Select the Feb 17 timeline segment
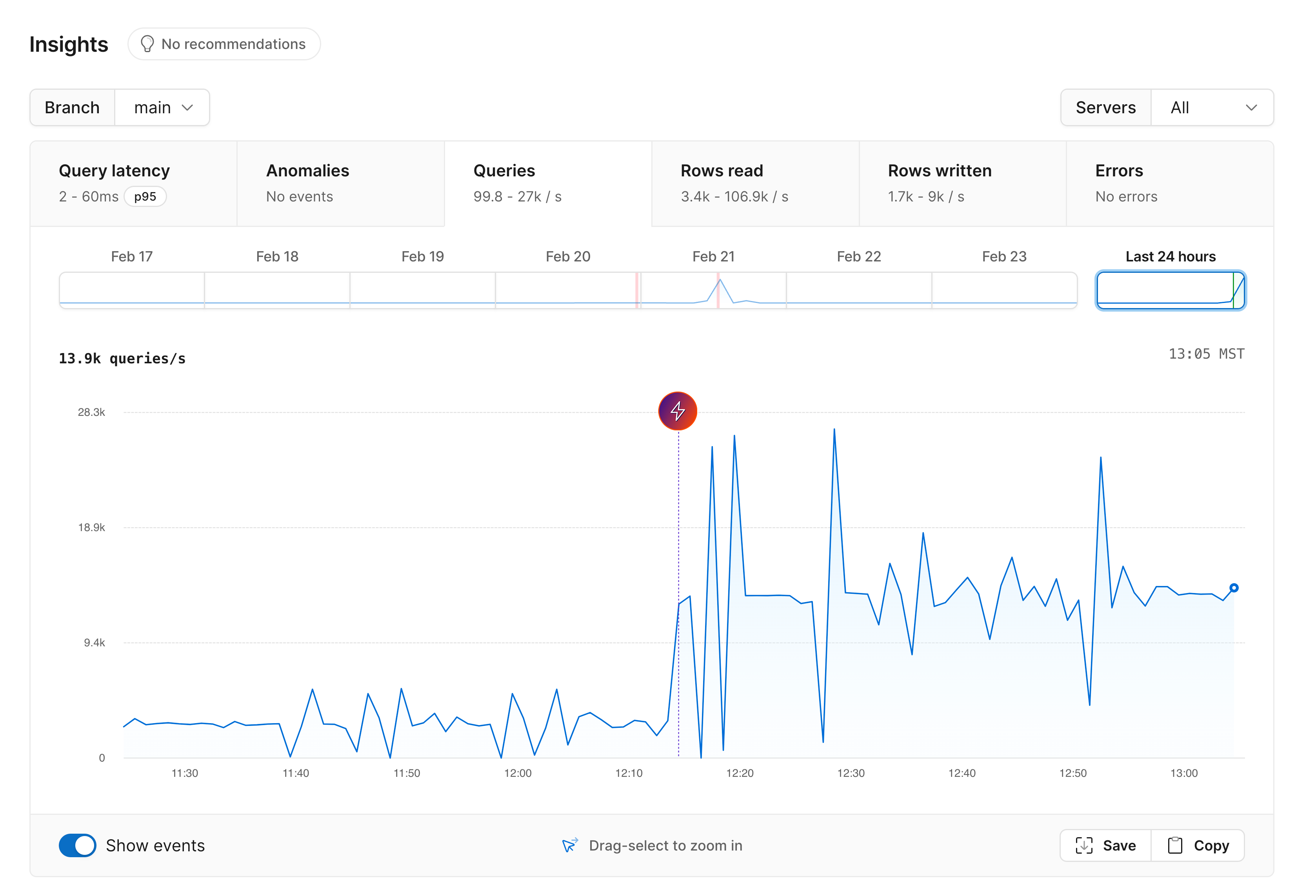Image resolution: width=1316 pixels, height=896 pixels. tap(132, 290)
